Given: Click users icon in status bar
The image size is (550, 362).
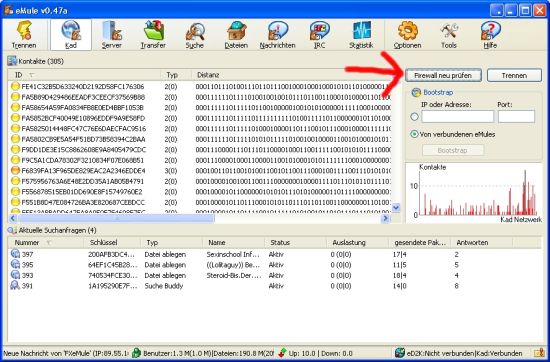Looking at the screenshot, I should (136, 353).
